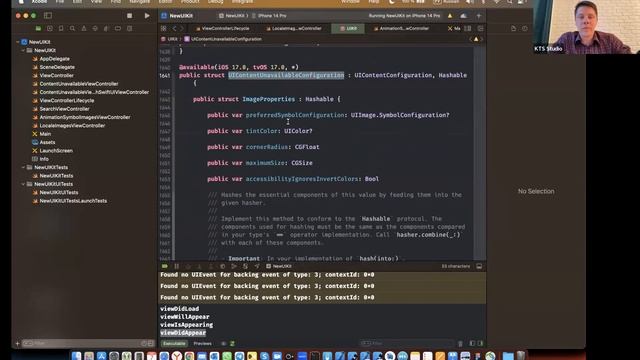Open the related items grid menu
This screenshot has height=360, width=640.
(164, 29)
